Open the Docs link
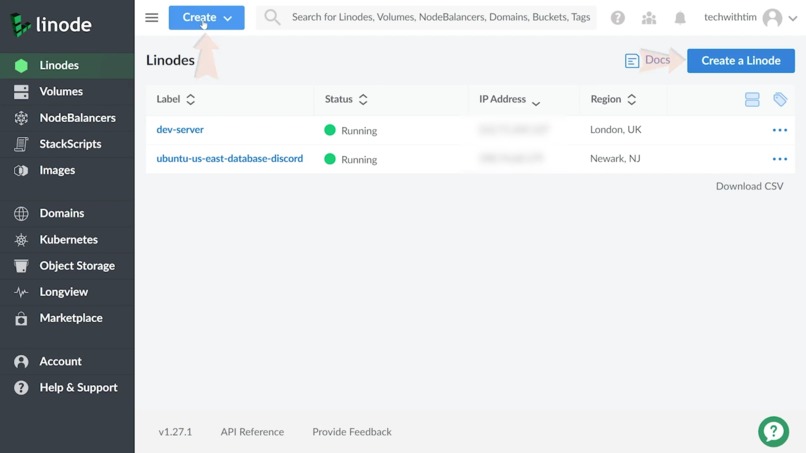This screenshot has width=806, height=453. click(648, 60)
